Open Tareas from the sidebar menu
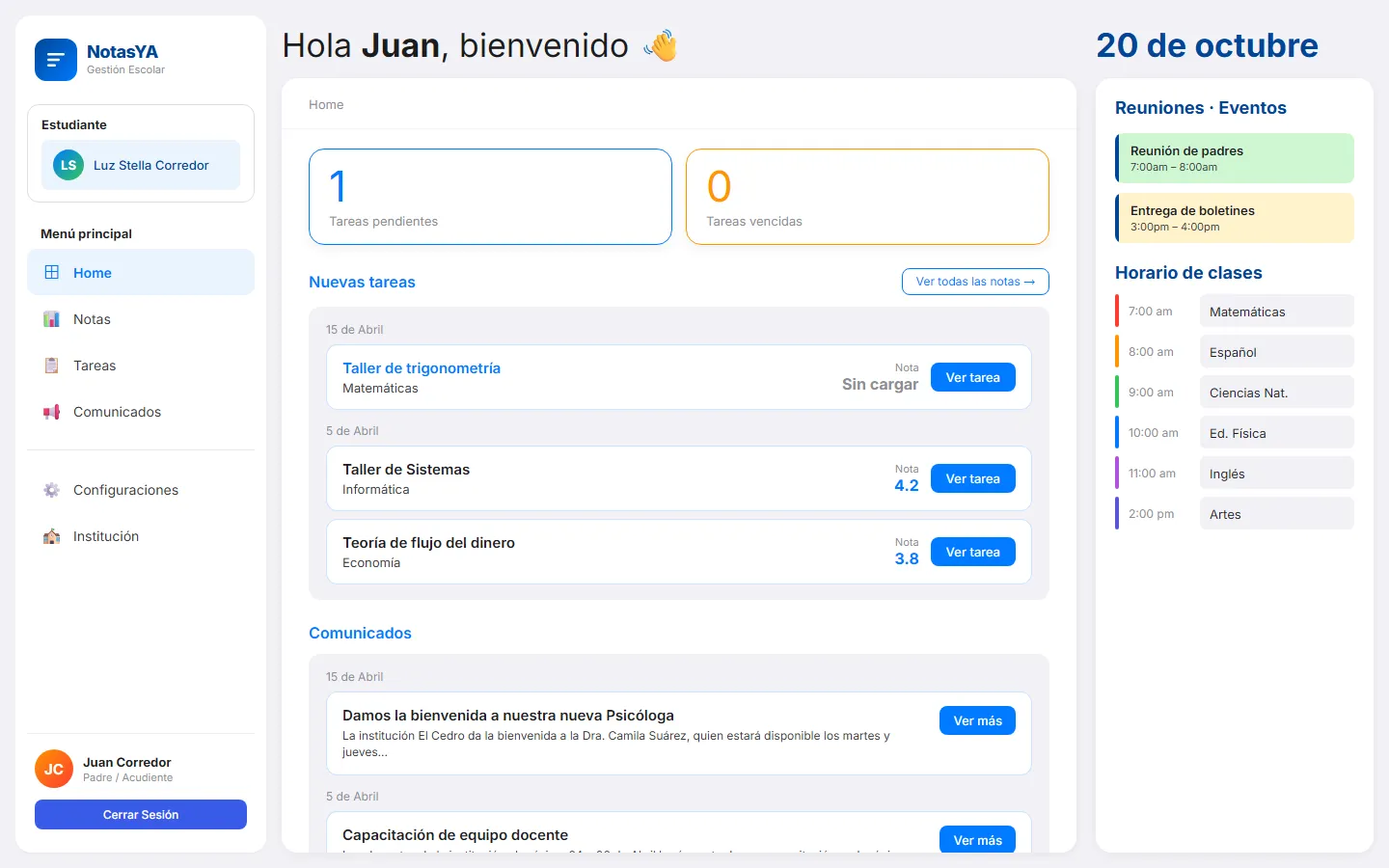Viewport: 1389px width, 868px height. [141, 366]
